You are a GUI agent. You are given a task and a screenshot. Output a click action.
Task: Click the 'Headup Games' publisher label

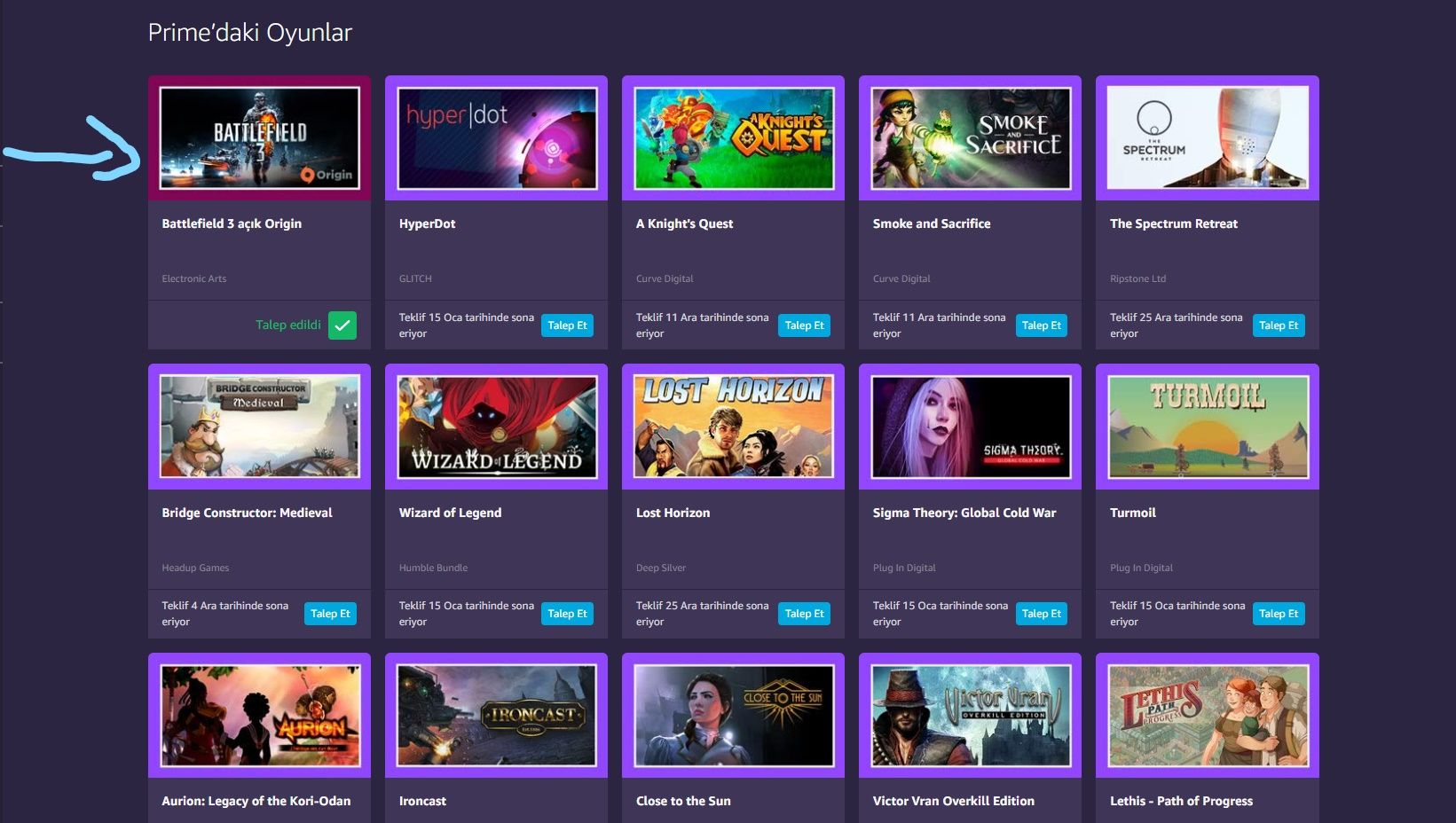point(195,568)
